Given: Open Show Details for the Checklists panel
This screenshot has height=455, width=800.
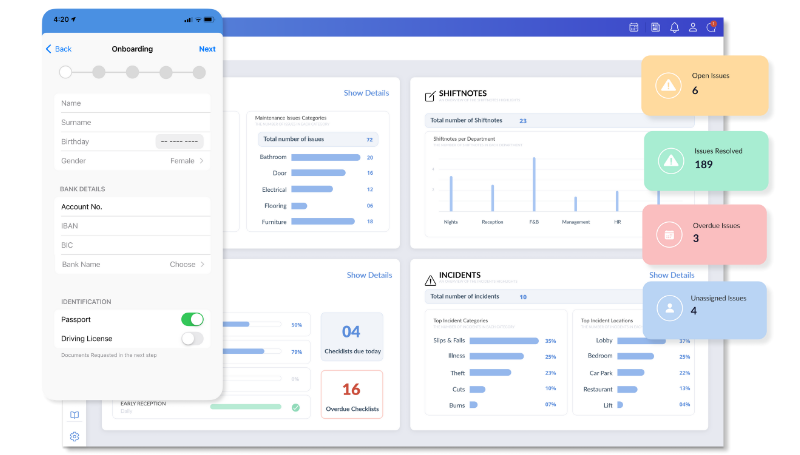Looking at the screenshot, I should tap(369, 275).
